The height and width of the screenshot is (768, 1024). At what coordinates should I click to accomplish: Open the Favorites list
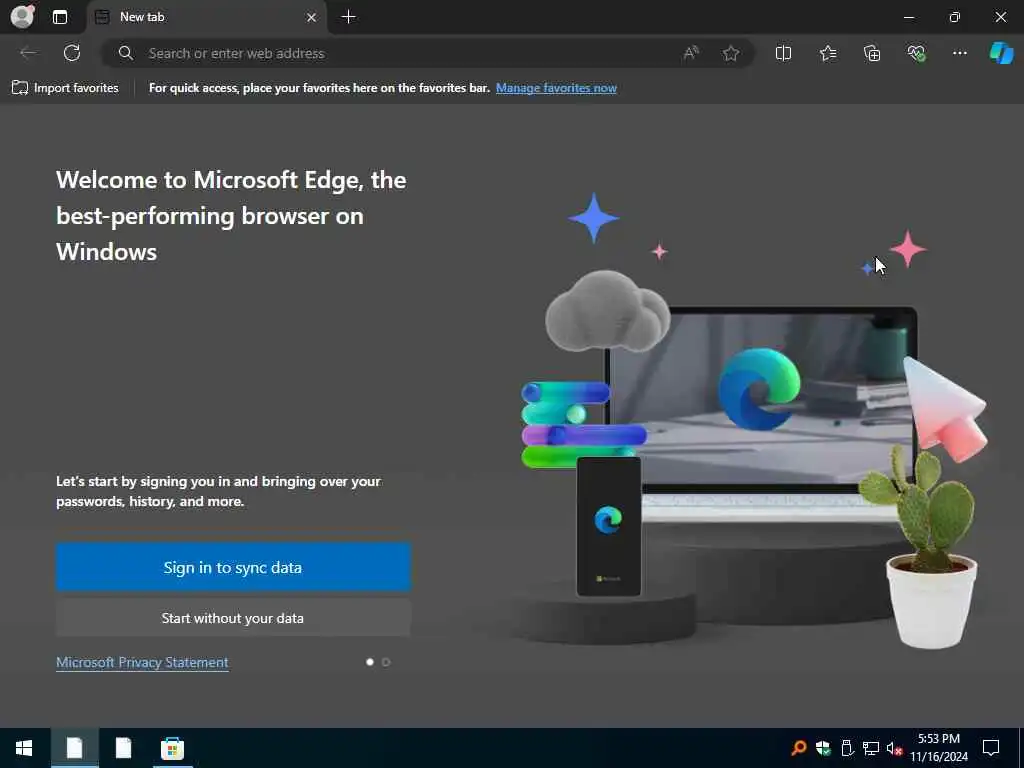pyautogui.click(x=828, y=53)
